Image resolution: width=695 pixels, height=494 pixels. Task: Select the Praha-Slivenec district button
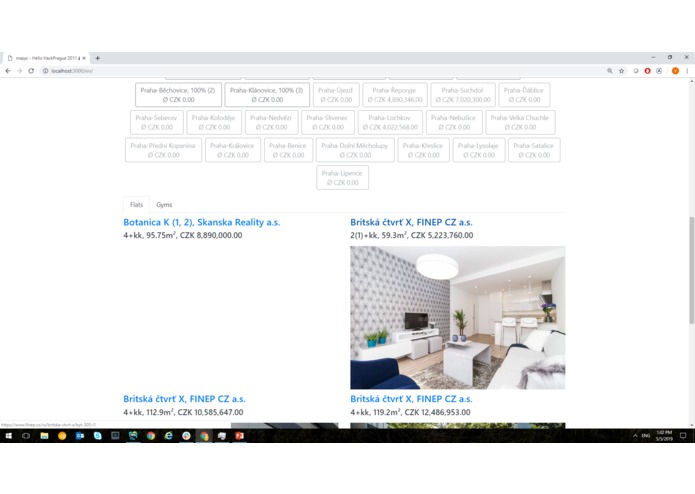(328, 122)
